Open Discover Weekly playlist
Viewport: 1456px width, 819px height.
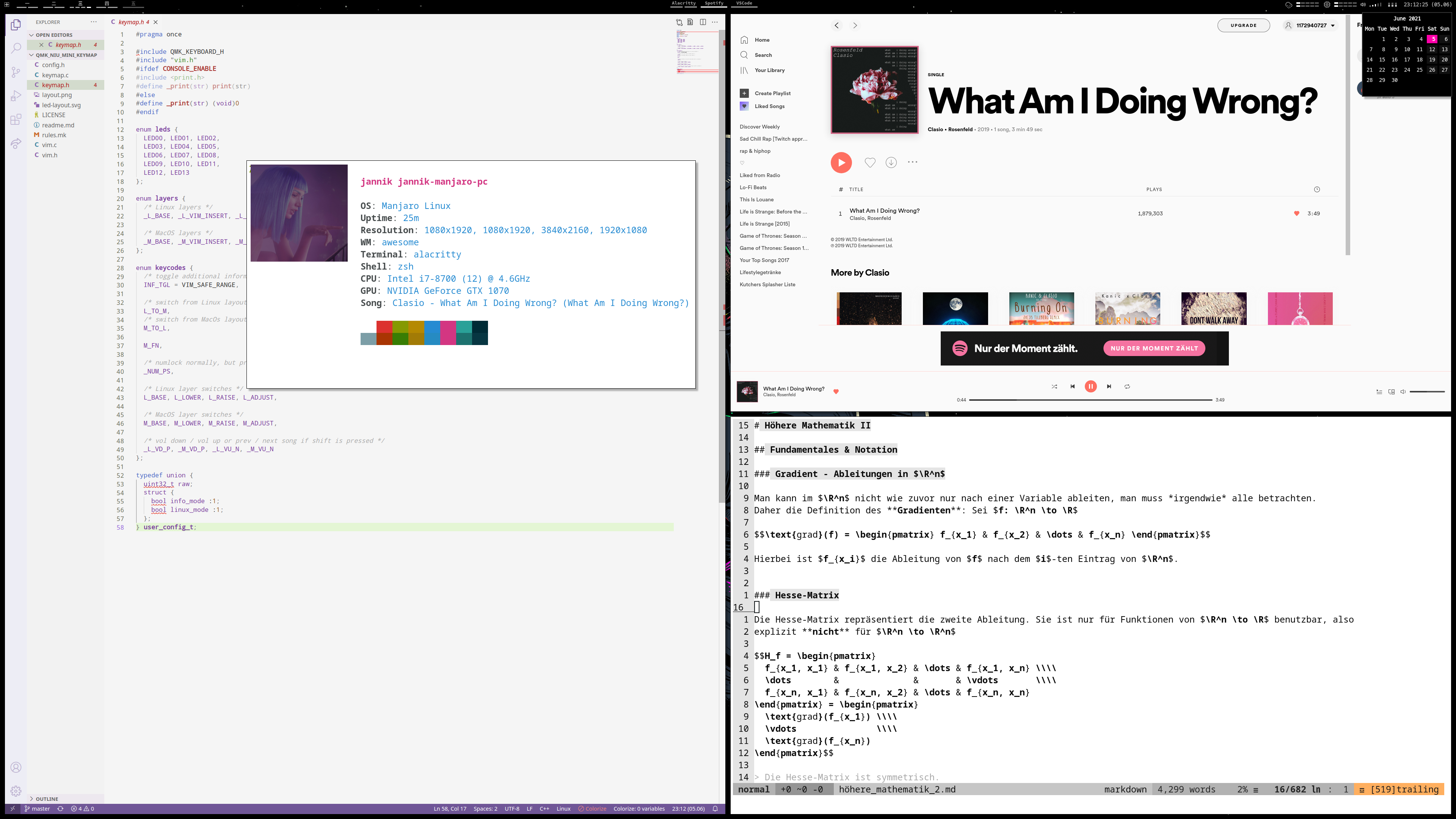(759, 127)
